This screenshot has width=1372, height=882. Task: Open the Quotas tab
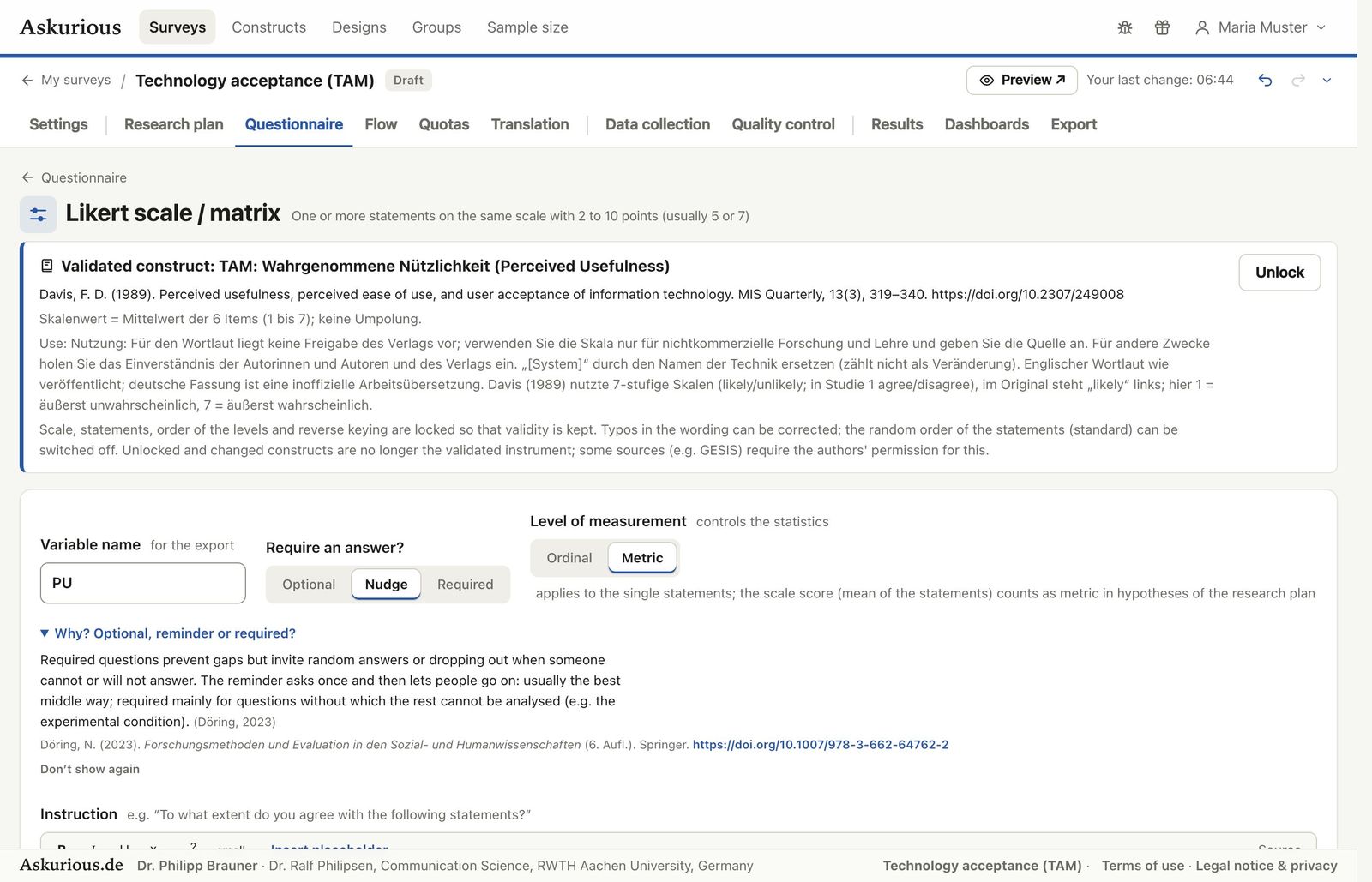444,124
